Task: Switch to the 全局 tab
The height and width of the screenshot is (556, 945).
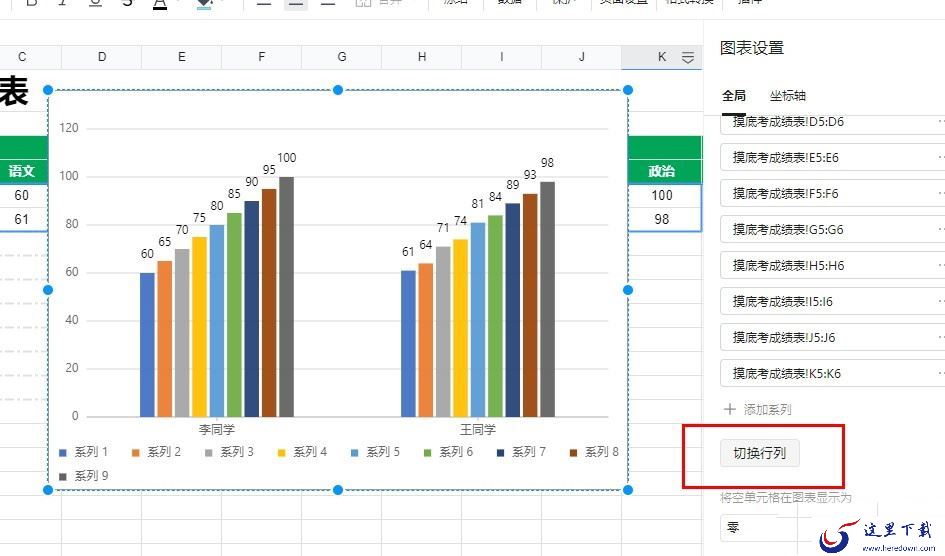Action: [x=734, y=96]
